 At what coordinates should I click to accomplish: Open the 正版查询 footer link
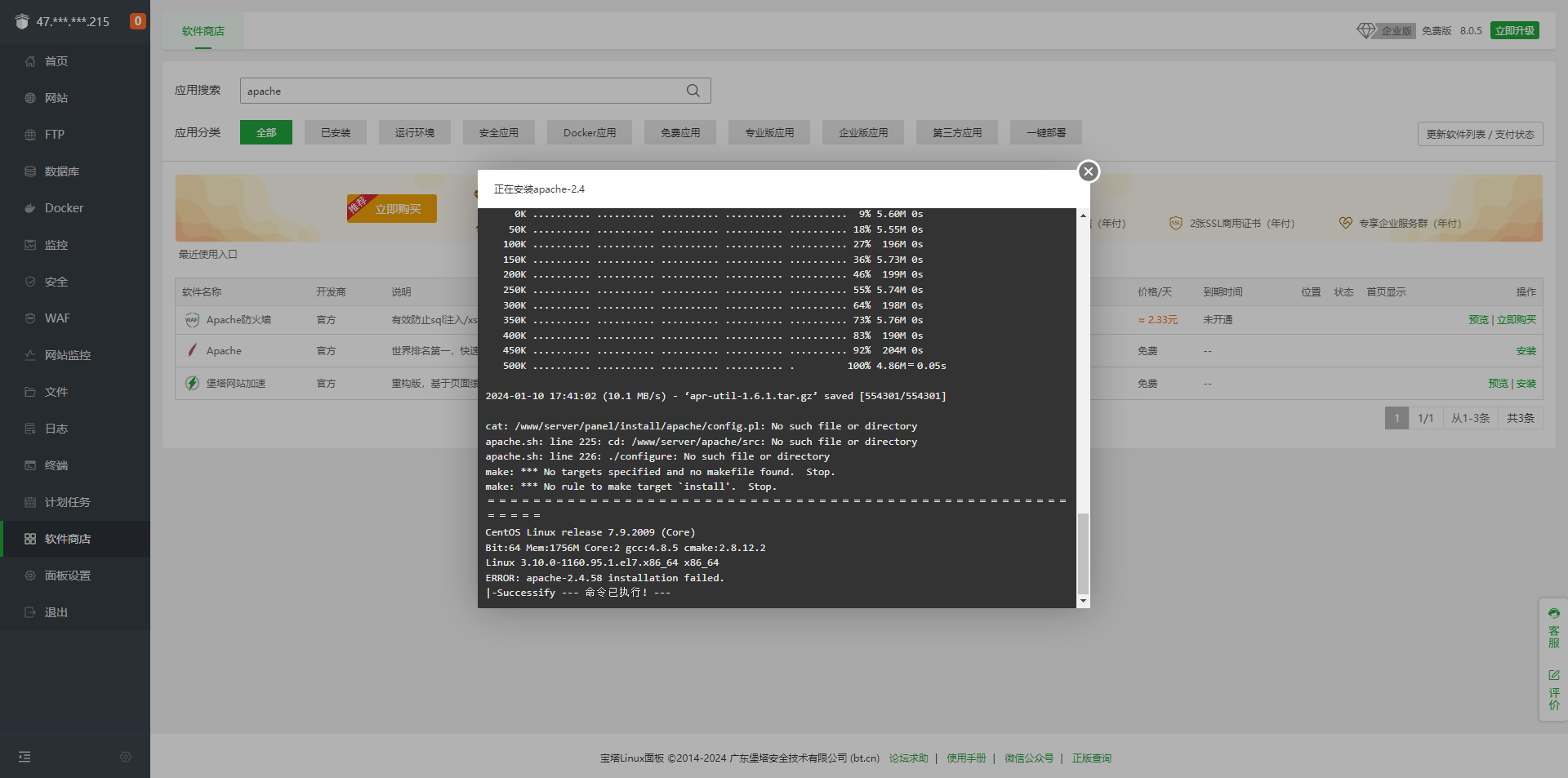click(x=1092, y=758)
